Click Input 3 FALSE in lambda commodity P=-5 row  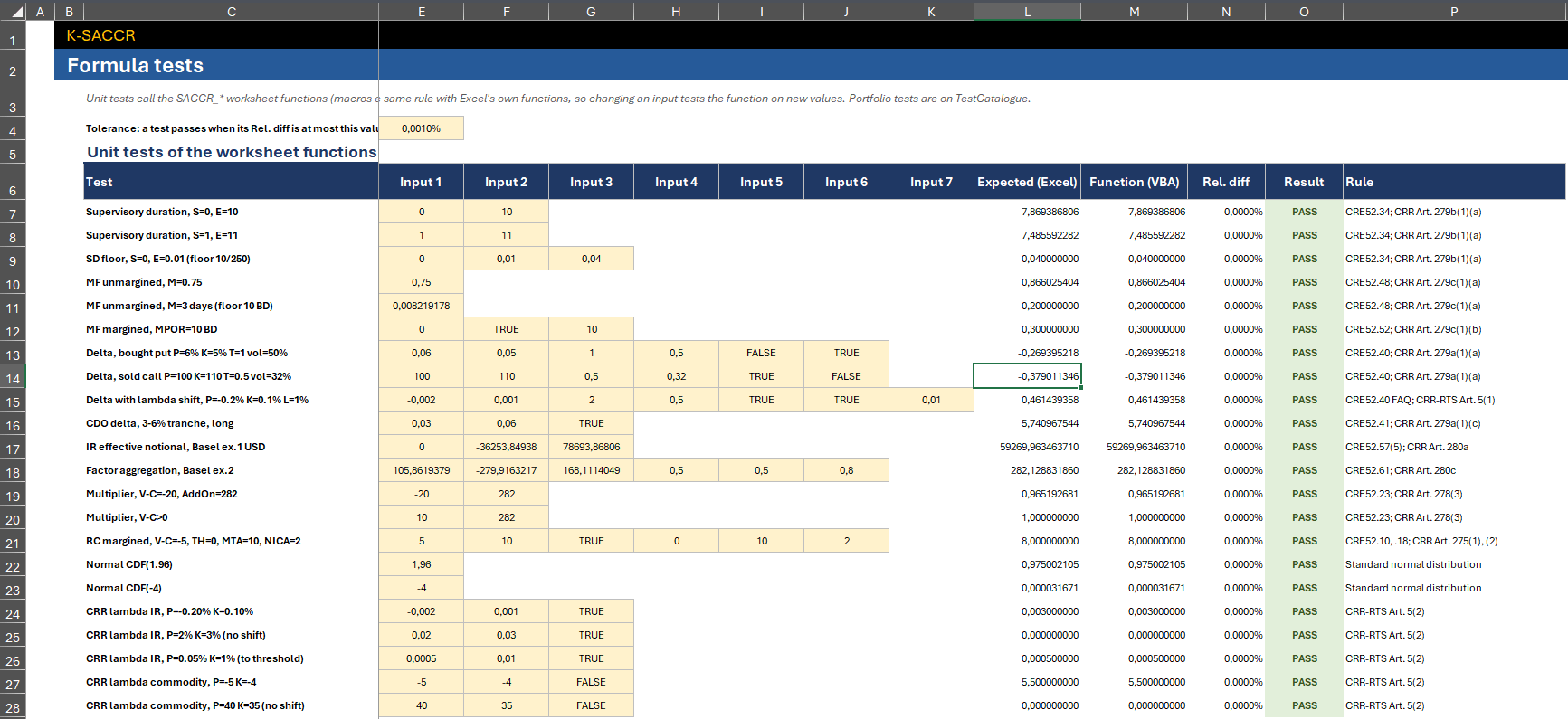click(591, 682)
